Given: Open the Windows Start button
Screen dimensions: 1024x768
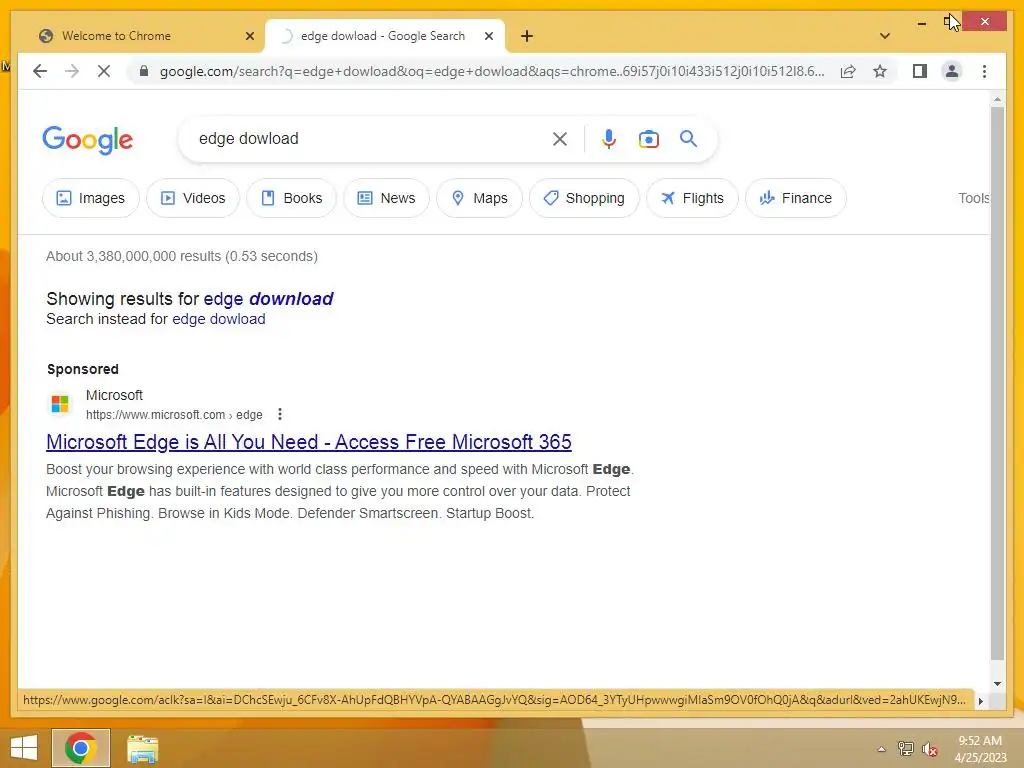Looking at the screenshot, I should pyautogui.click(x=24, y=748).
